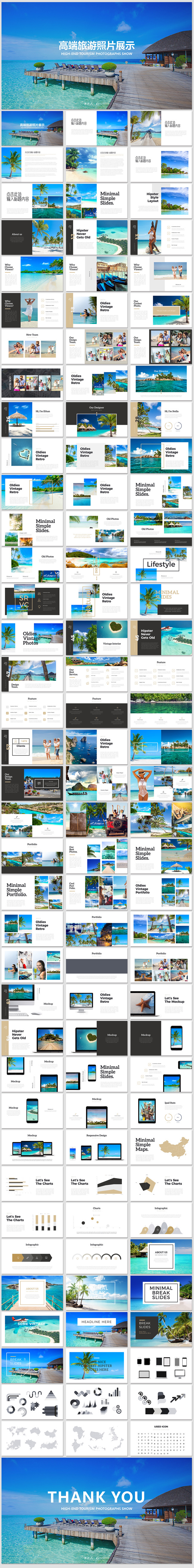The image size is (194, 1568).
Task: Open the Oldies Vintage Portfolio slide
Action: 161,893
